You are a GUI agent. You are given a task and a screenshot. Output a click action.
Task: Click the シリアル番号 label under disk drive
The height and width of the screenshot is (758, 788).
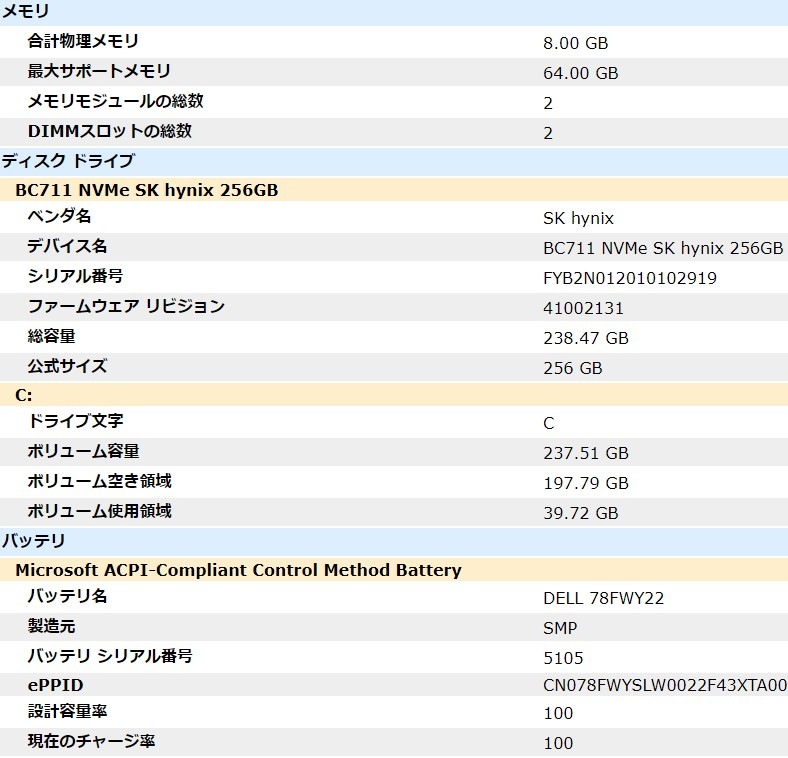point(75,276)
